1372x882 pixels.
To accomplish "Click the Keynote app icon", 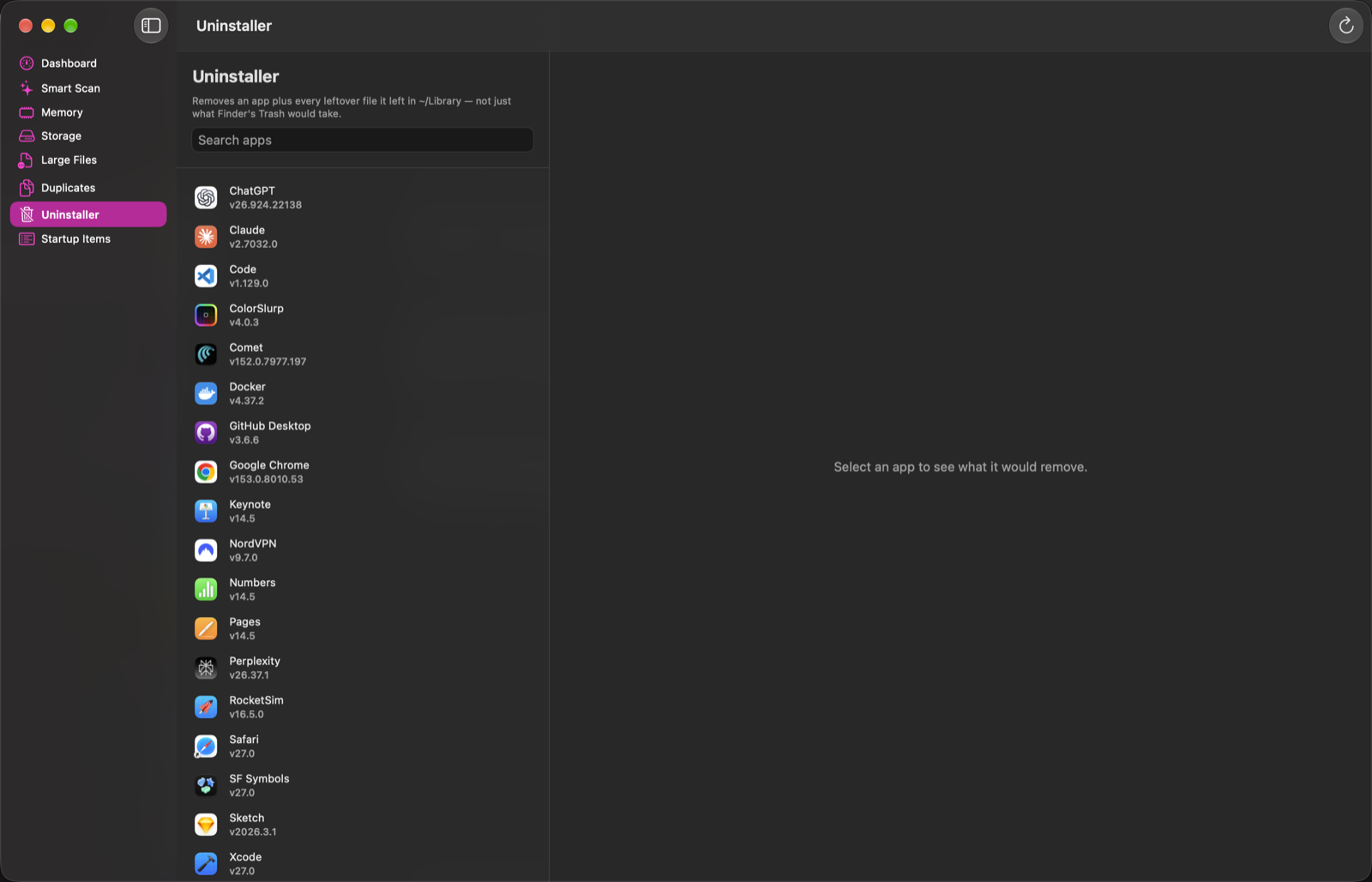I will [x=206, y=511].
